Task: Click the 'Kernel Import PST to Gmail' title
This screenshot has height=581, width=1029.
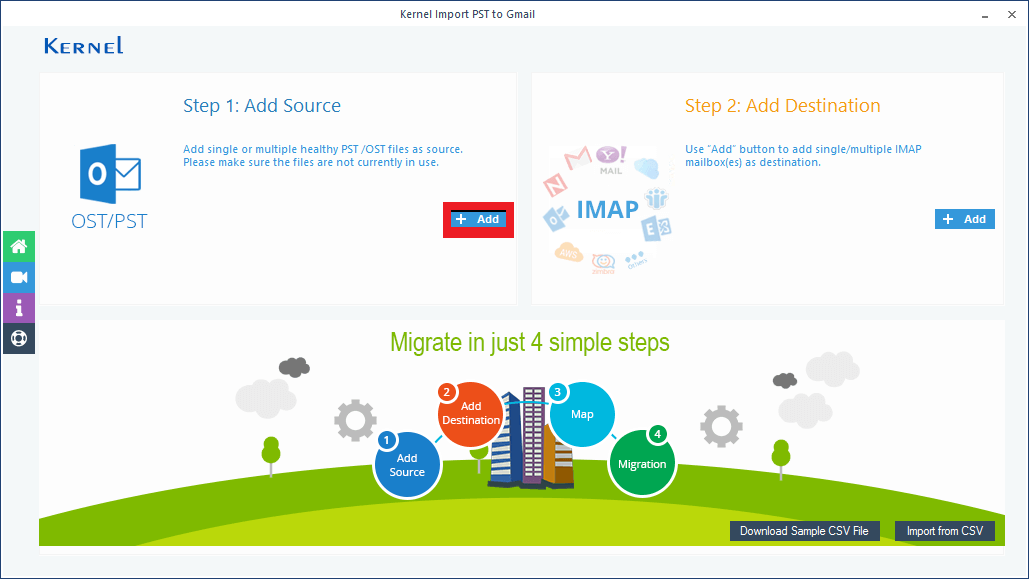Action: [x=467, y=14]
